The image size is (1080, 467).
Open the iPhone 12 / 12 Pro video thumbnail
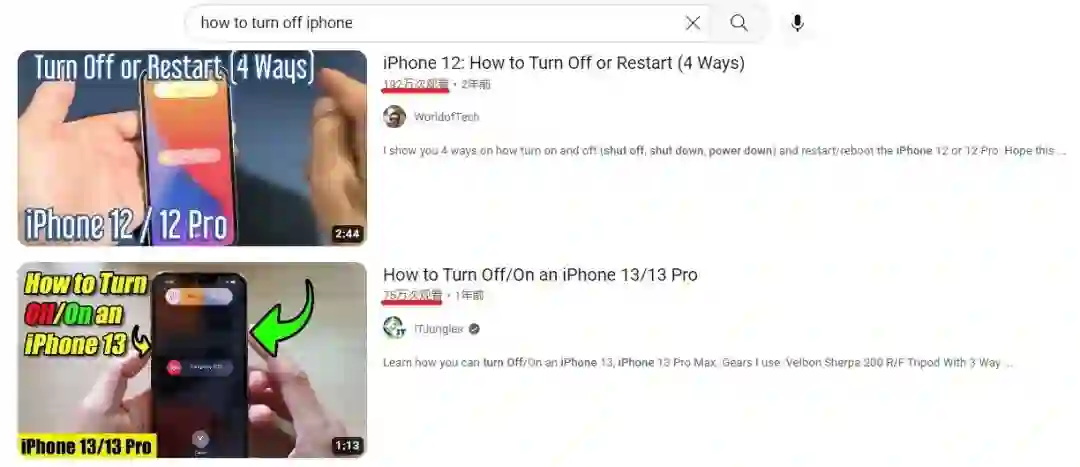192,147
